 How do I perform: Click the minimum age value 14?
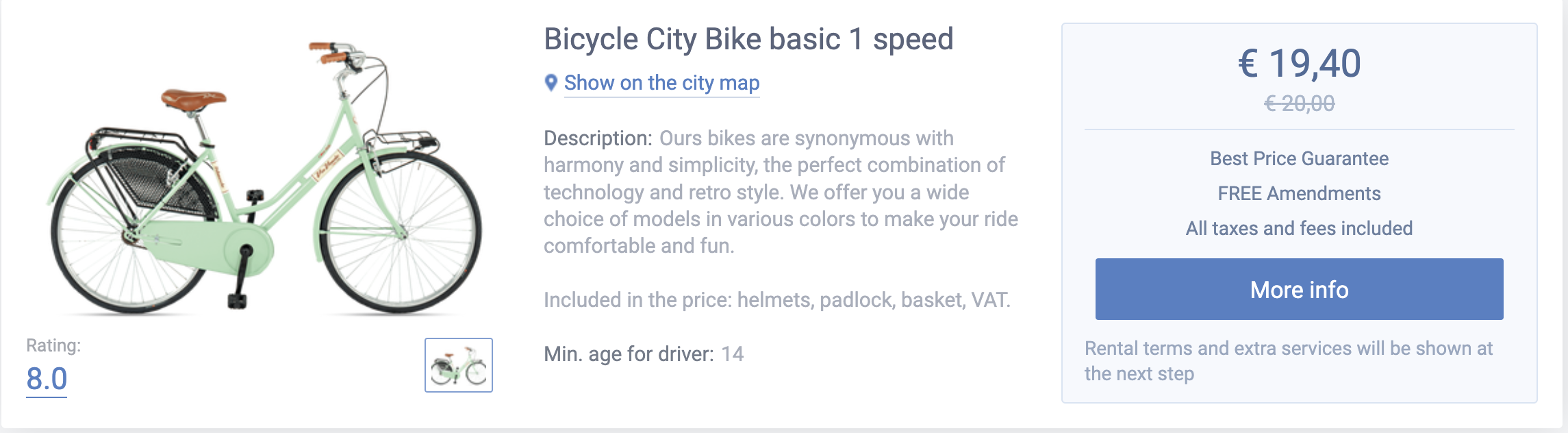[x=732, y=354]
